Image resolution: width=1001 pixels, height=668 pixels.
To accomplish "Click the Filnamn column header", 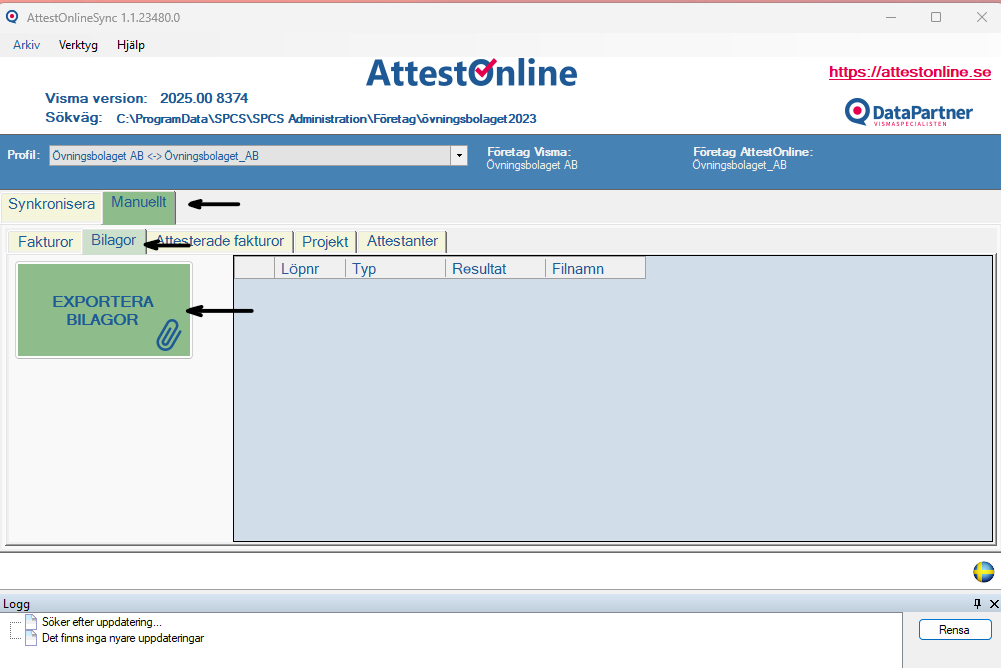I will click(x=595, y=269).
